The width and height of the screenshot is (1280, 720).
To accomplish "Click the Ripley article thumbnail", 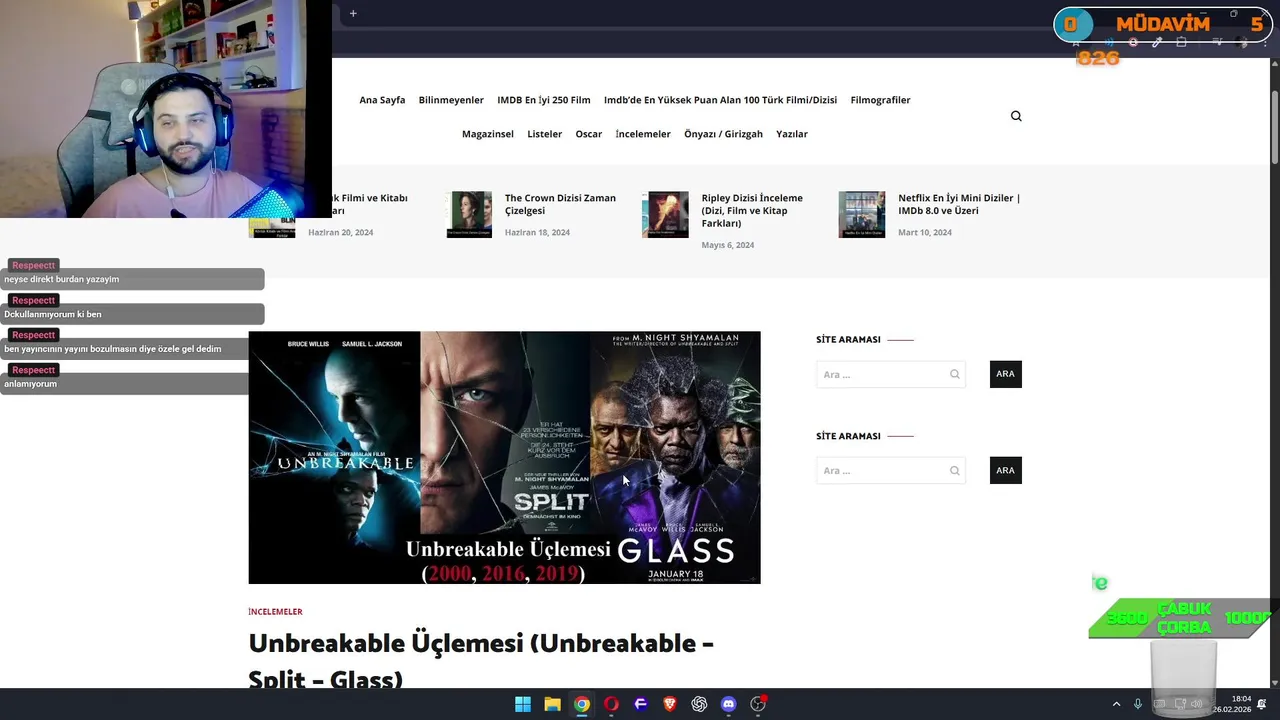I will pos(665,214).
